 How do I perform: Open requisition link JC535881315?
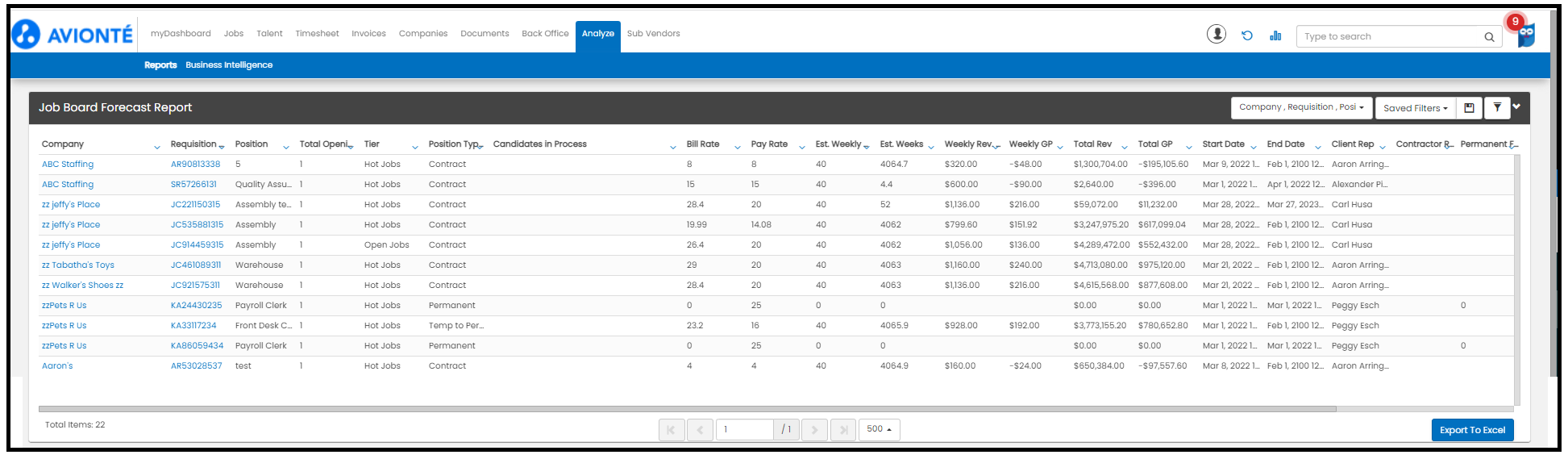tap(197, 225)
